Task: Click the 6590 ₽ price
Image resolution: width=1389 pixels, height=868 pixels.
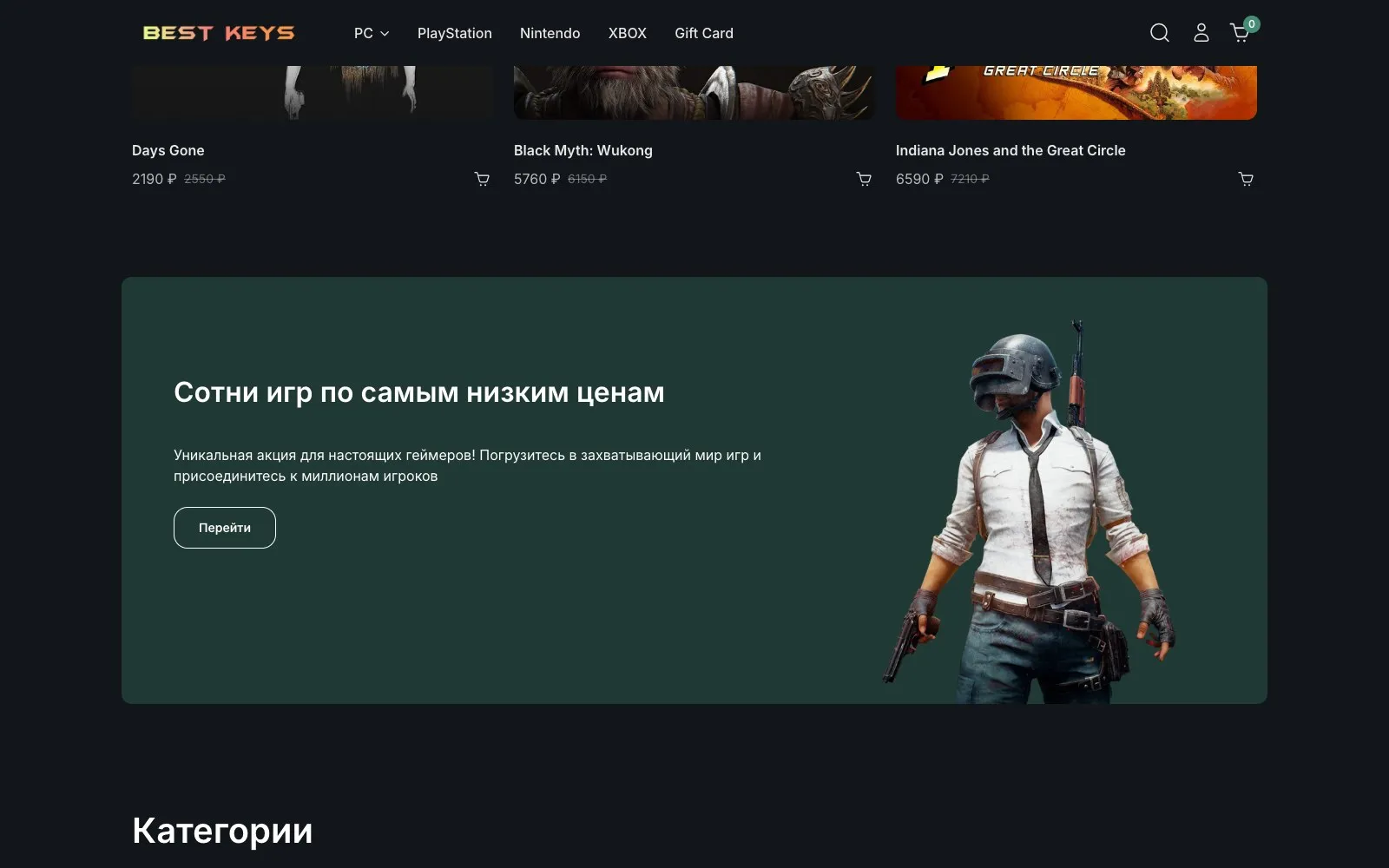Action: coord(919,179)
